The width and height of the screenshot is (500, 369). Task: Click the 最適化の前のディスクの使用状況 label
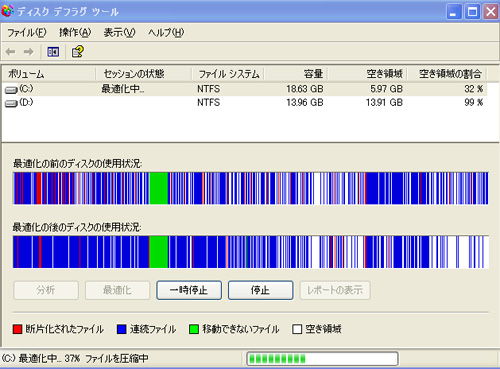point(77,164)
